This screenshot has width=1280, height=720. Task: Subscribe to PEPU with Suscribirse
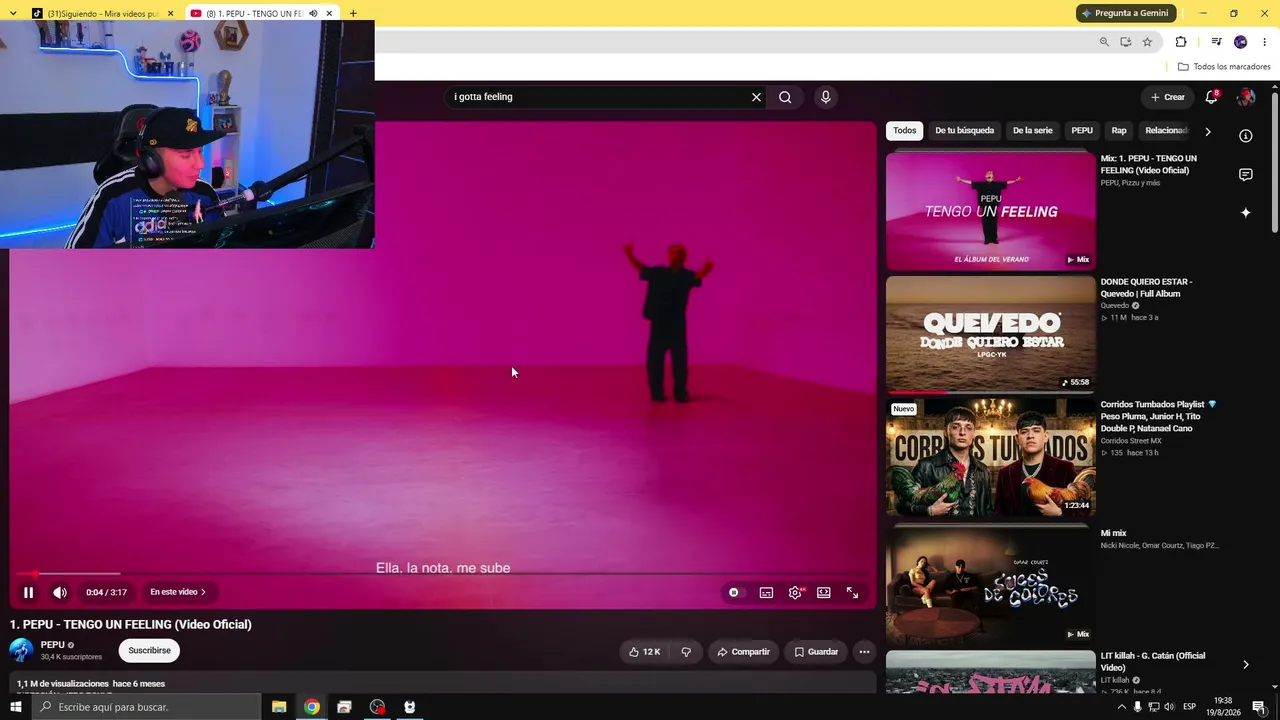pyautogui.click(x=149, y=650)
